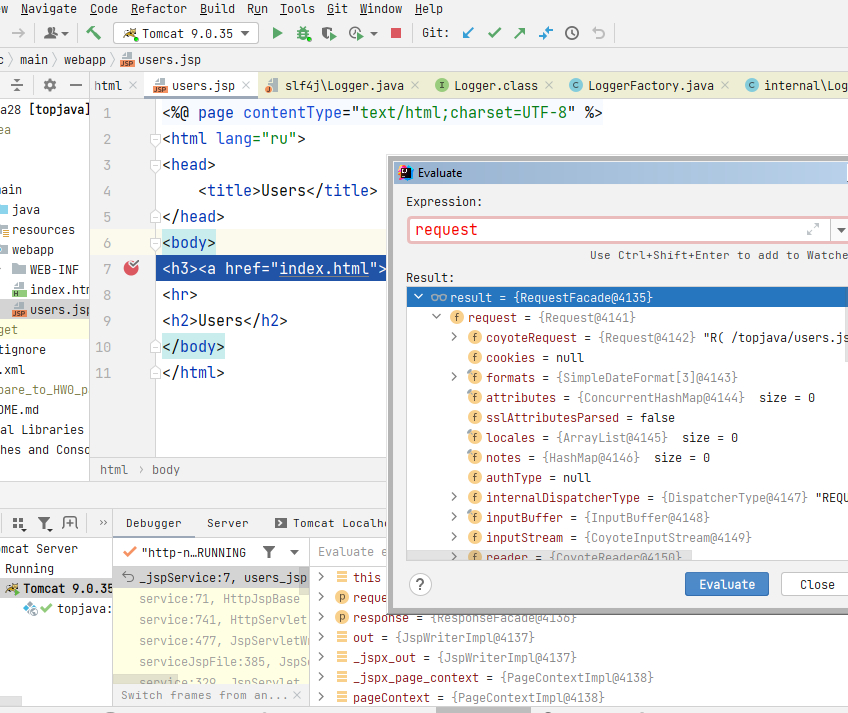Switch to the Debugger tab
Image resolution: width=848 pixels, height=713 pixels.
coord(154,523)
